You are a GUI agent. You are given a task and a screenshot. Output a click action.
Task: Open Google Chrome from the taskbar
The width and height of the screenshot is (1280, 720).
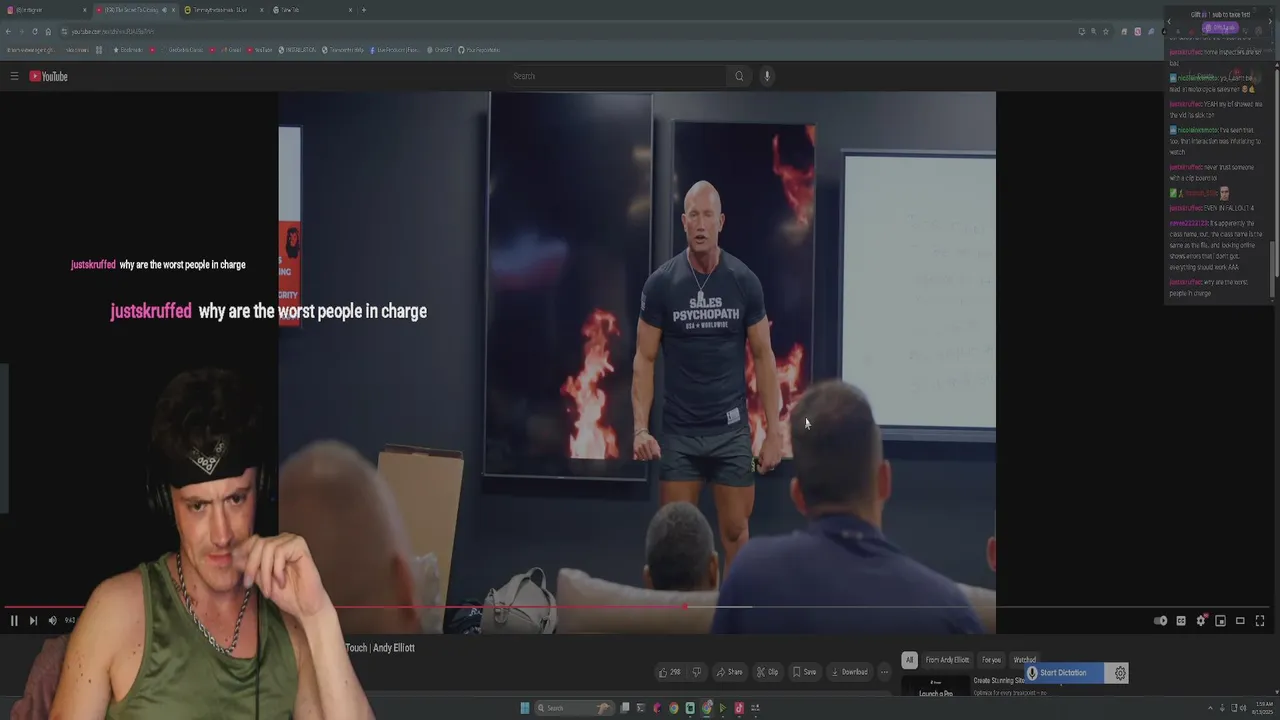(673, 708)
